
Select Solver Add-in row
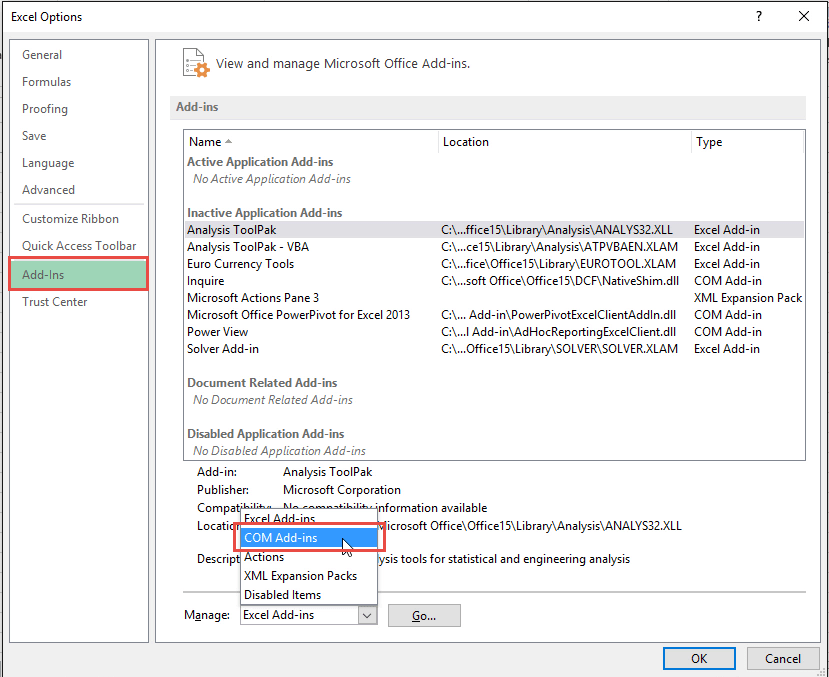(494, 348)
